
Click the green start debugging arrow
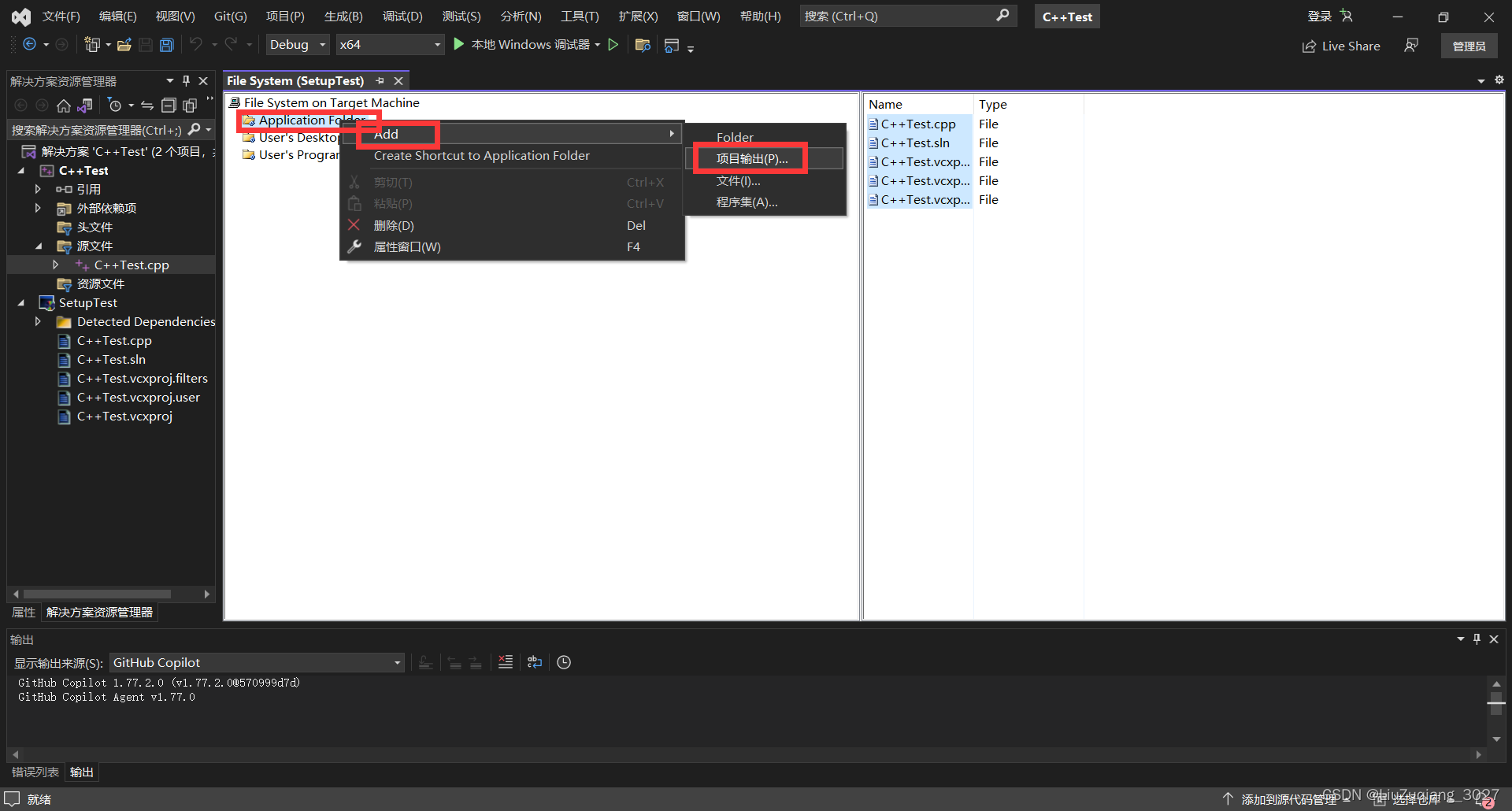[459, 44]
